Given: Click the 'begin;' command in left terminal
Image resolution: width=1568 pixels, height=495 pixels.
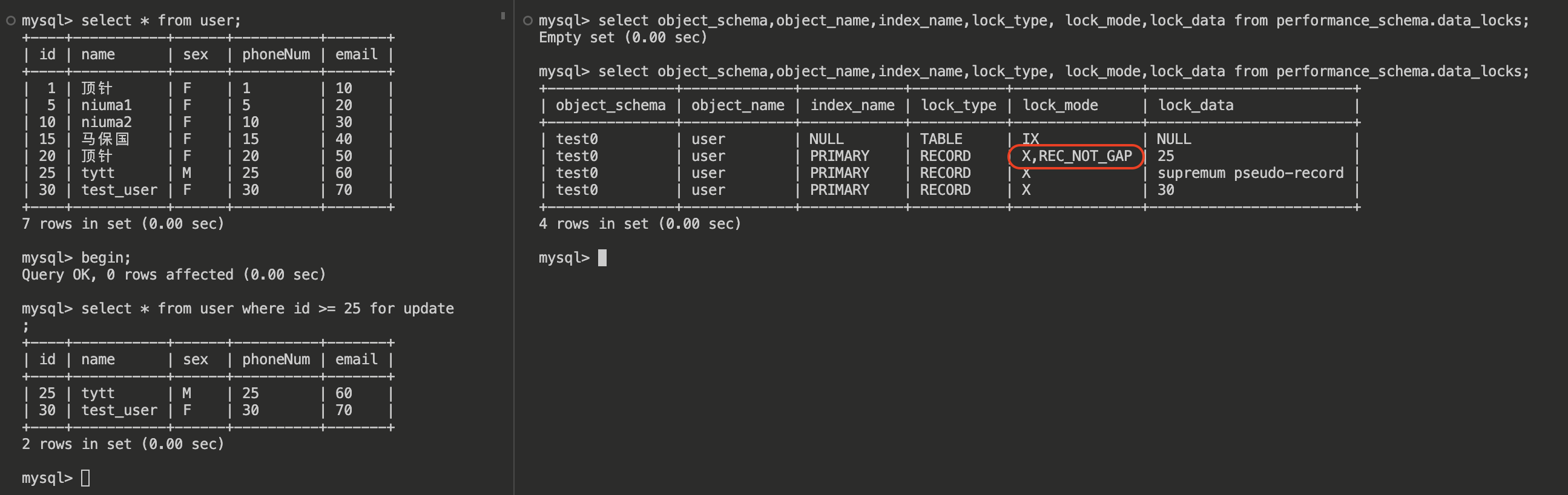Looking at the screenshot, I should pyautogui.click(x=106, y=258).
